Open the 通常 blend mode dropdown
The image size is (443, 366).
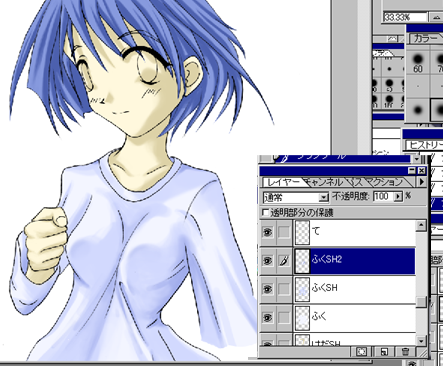coord(323,197)
